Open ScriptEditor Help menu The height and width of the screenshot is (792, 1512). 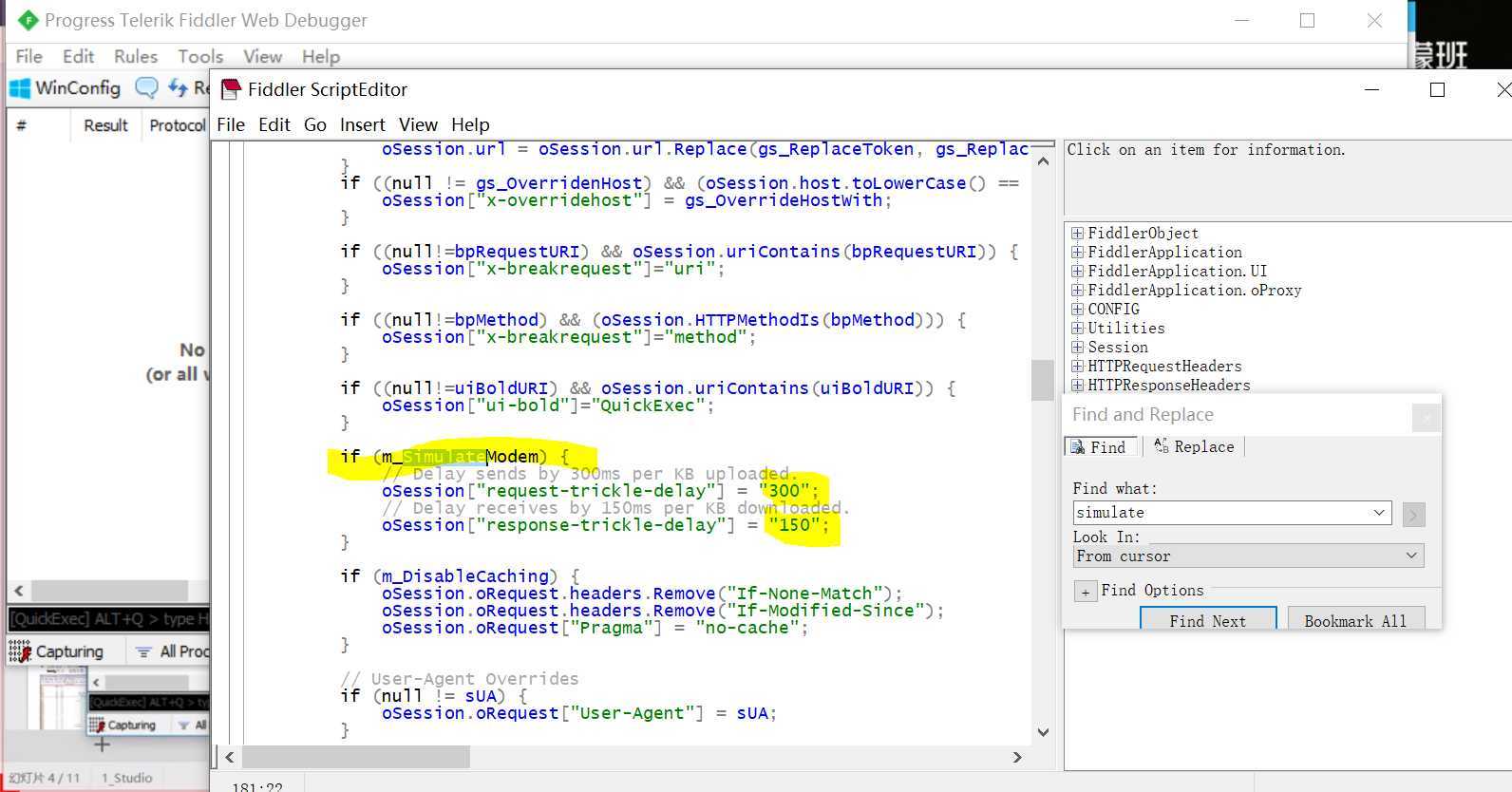[470, 124]
